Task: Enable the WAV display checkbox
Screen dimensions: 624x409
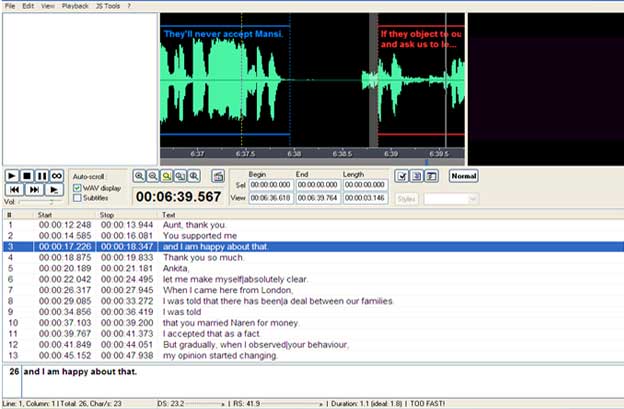Action: [78, 188]
